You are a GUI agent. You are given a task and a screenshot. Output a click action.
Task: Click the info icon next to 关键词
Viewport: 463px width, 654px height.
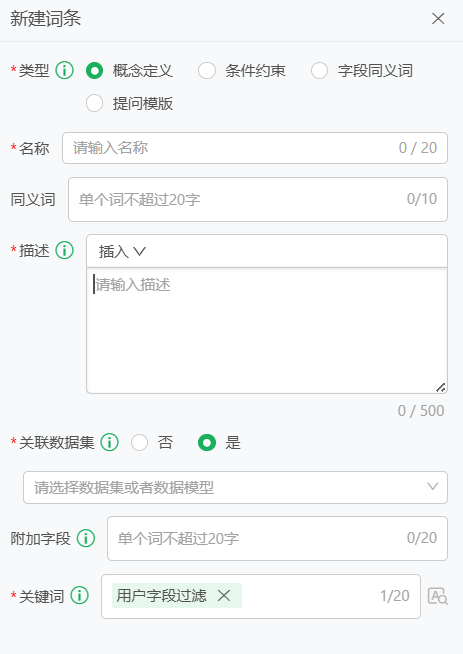tap(80, 595)
